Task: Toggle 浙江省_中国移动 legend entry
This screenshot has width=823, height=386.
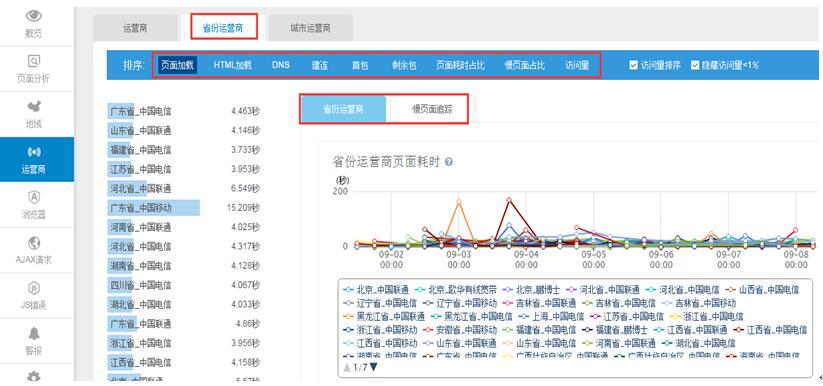Action: pyautogui.click(x=380, y=330)
